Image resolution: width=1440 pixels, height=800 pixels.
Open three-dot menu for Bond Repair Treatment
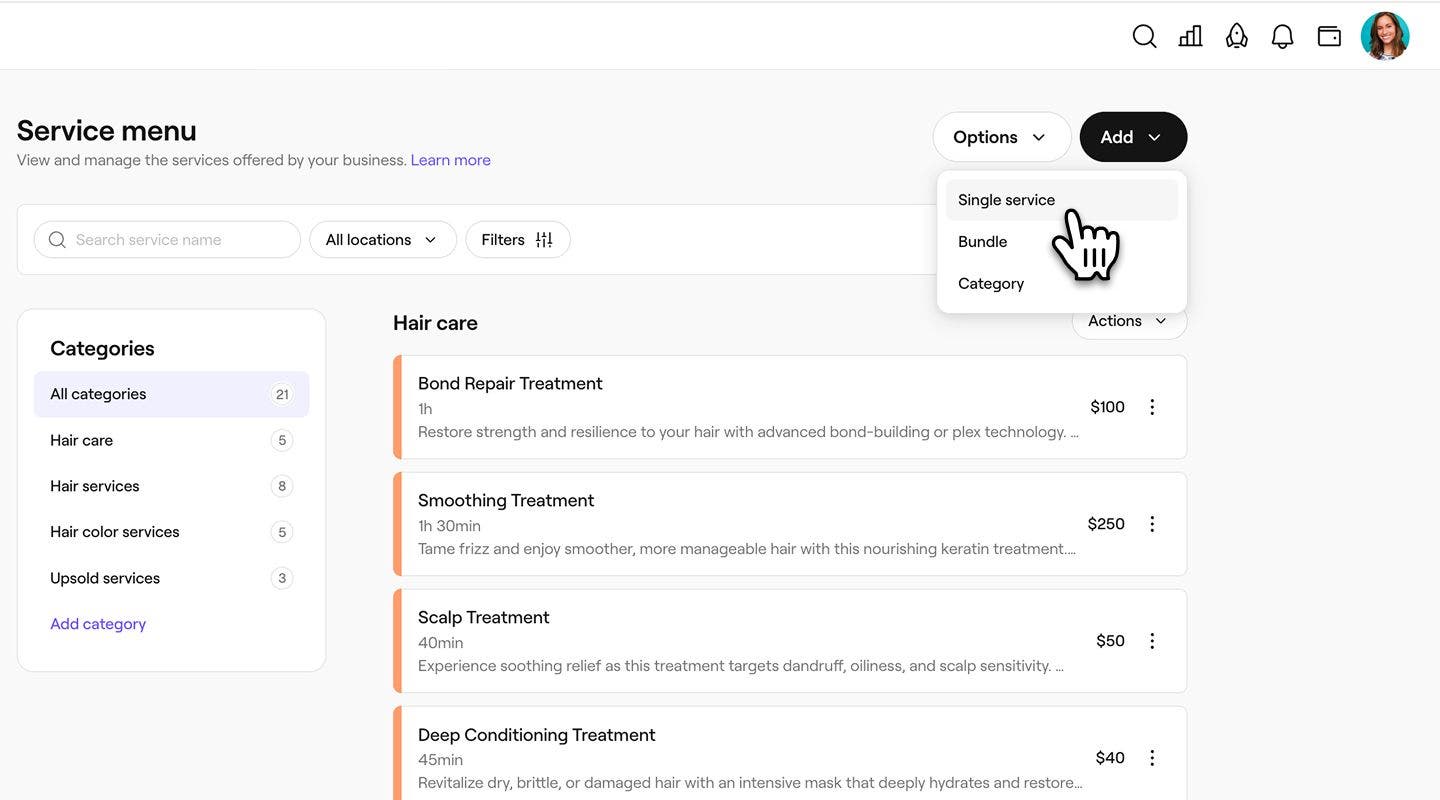[1152, 407]
